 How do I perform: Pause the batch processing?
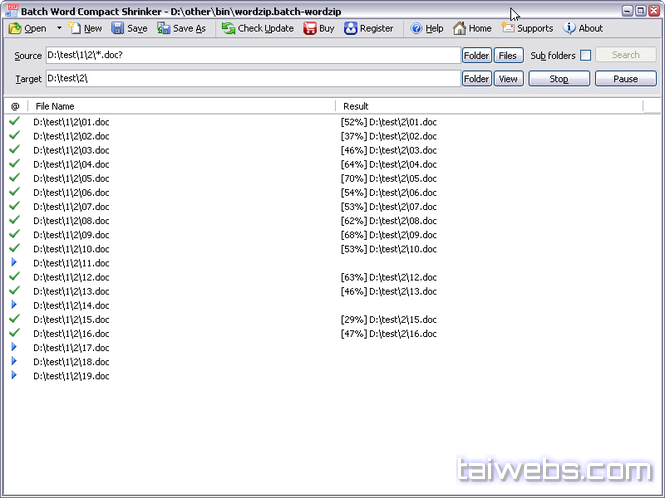tap(625, 79)
